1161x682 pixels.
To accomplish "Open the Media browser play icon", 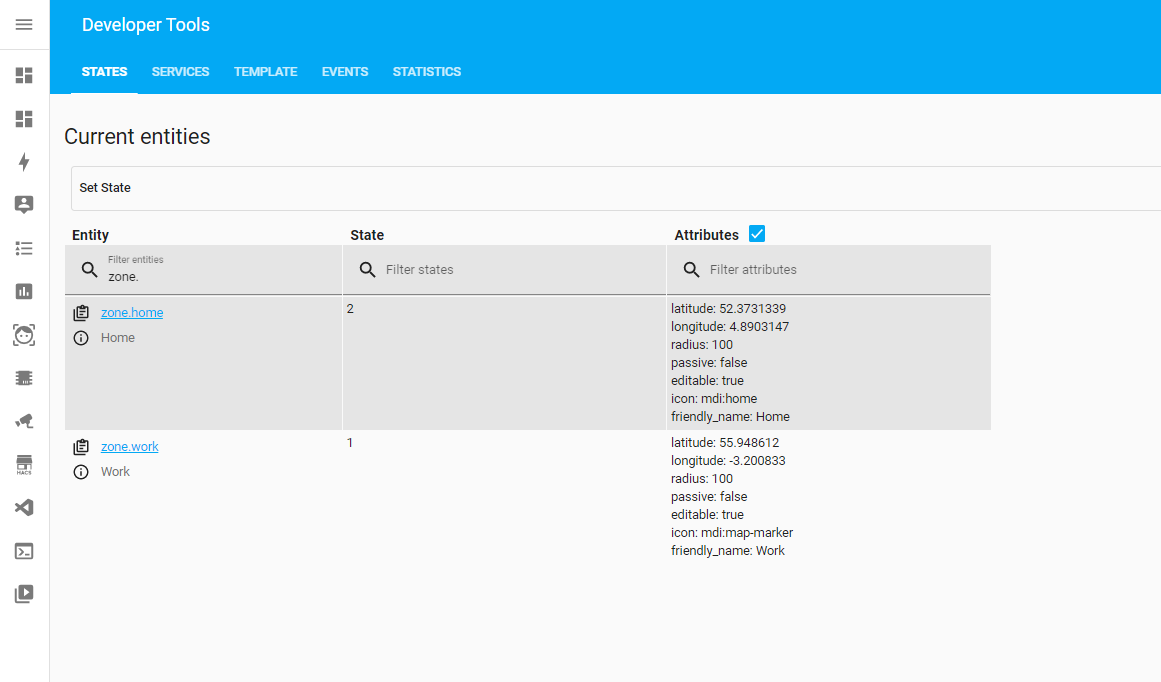I will tap(24, 594).
